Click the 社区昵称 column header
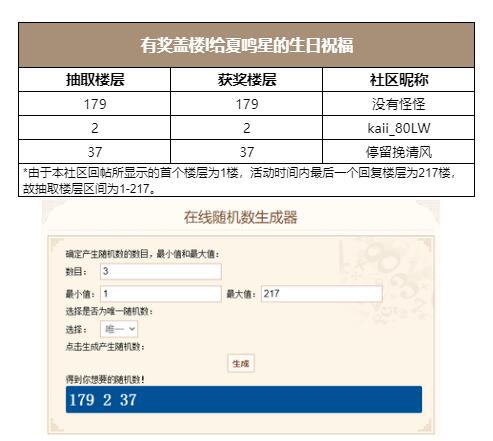 pos(399,80)
